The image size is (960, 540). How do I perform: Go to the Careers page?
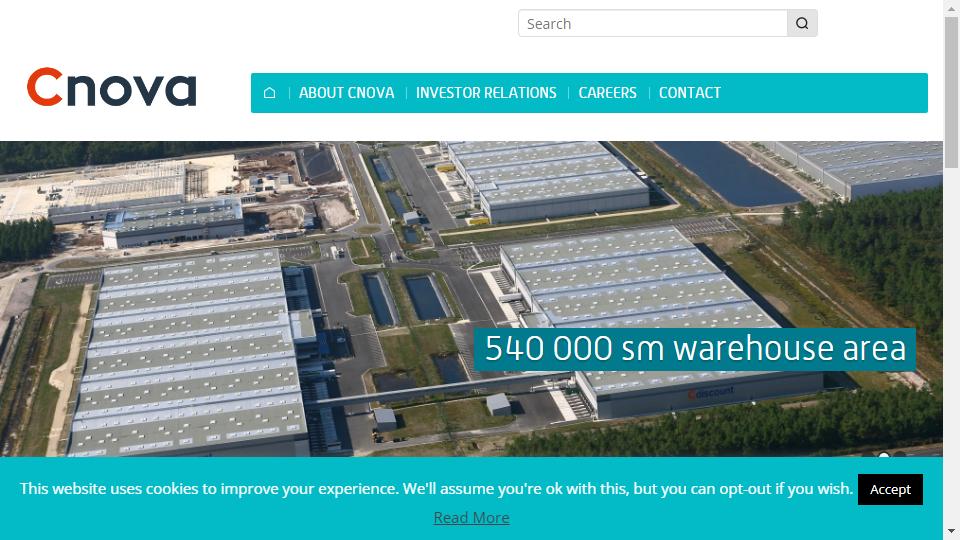(x=607, y=92)
